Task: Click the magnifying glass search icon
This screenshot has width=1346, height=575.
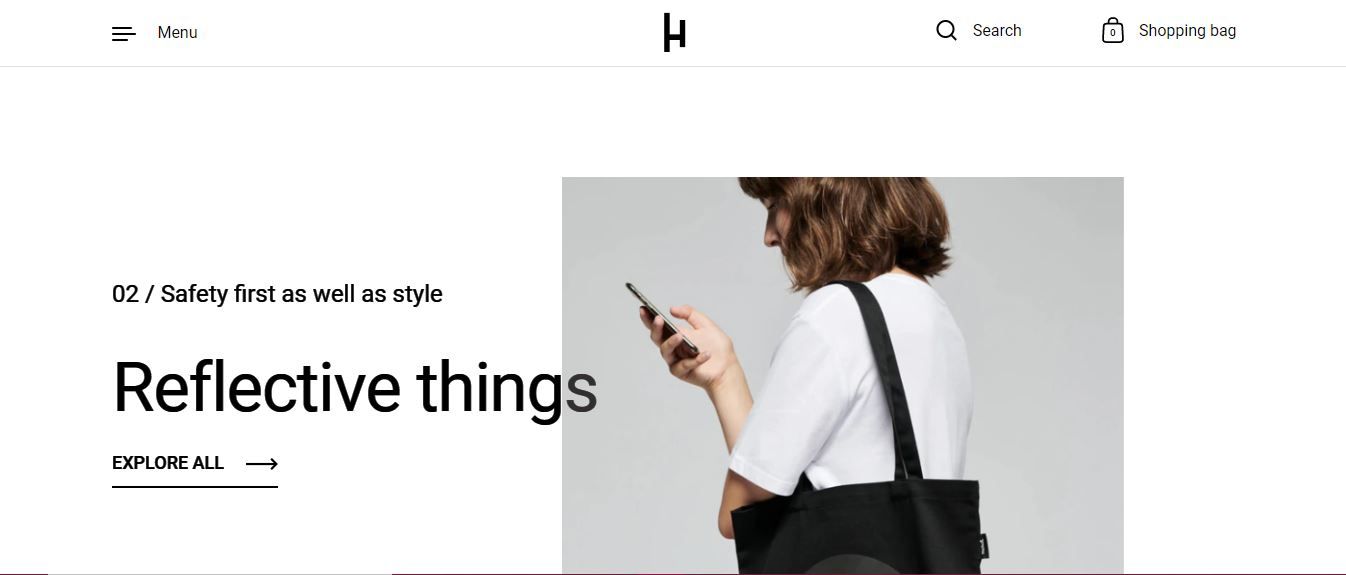Action: [x=946, y=30]
